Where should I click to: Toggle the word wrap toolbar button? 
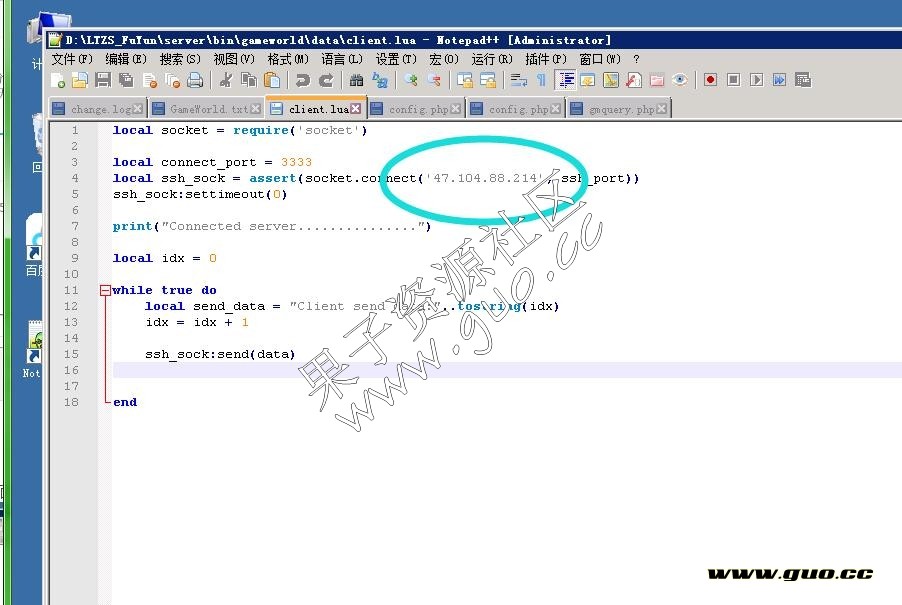click(518, 80)
